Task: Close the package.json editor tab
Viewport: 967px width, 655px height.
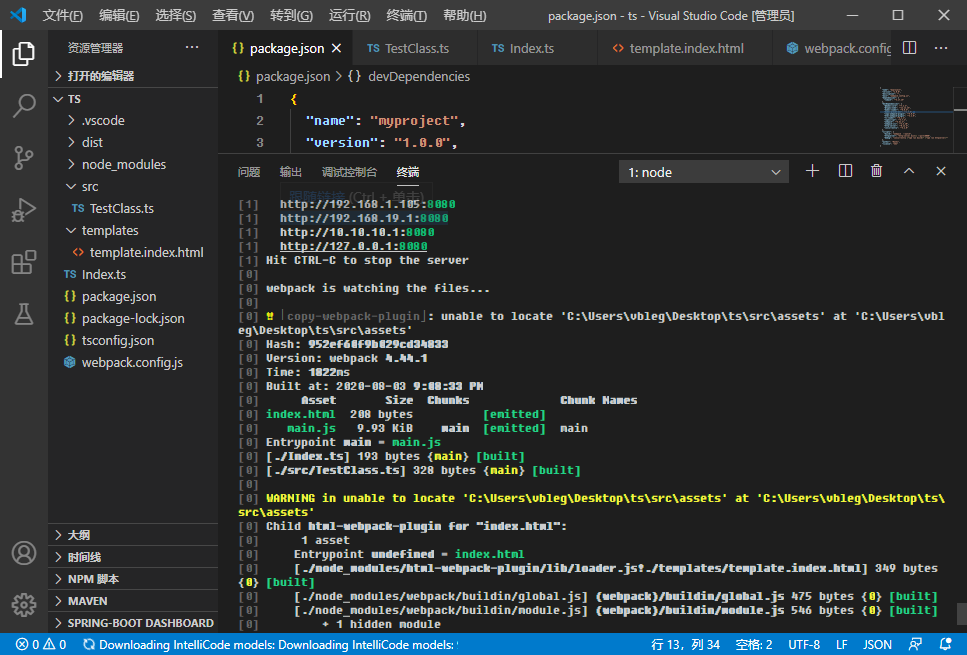Action: tap(336, 48)
